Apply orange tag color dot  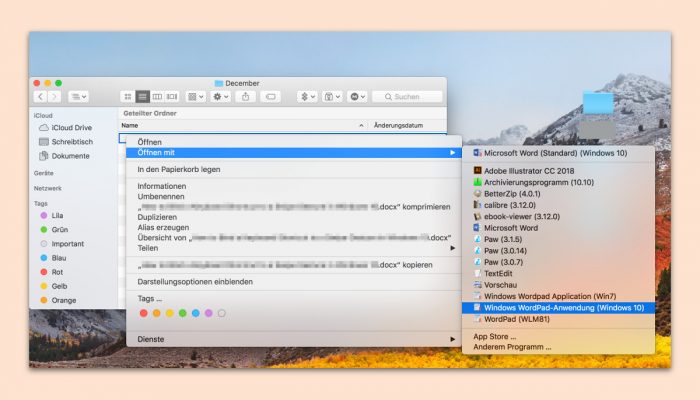tap(157, 313)
